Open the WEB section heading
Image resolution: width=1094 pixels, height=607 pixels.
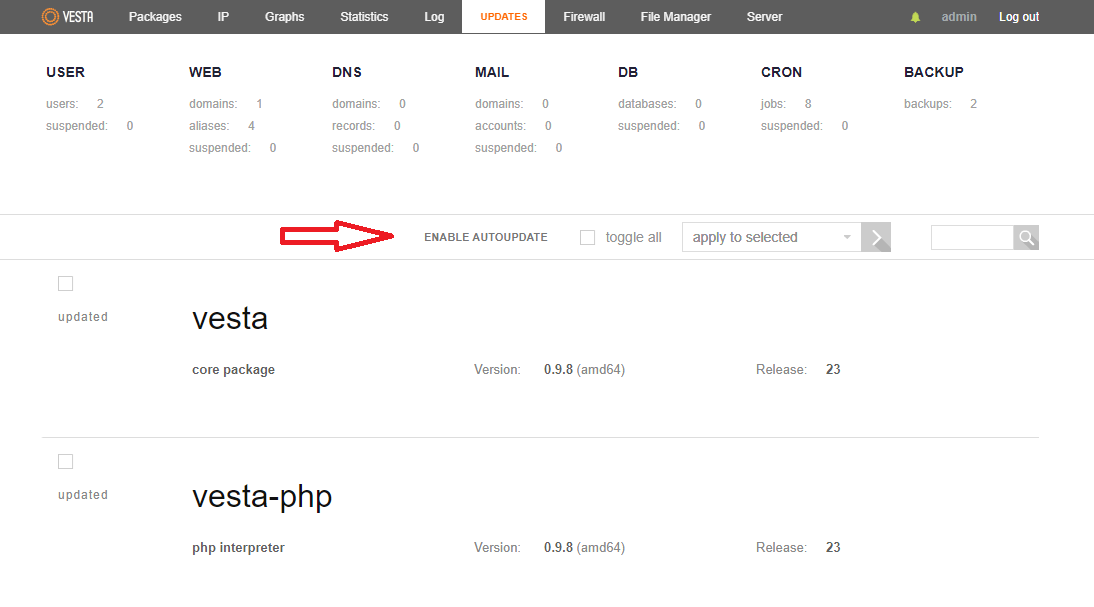tap(205, 73)
